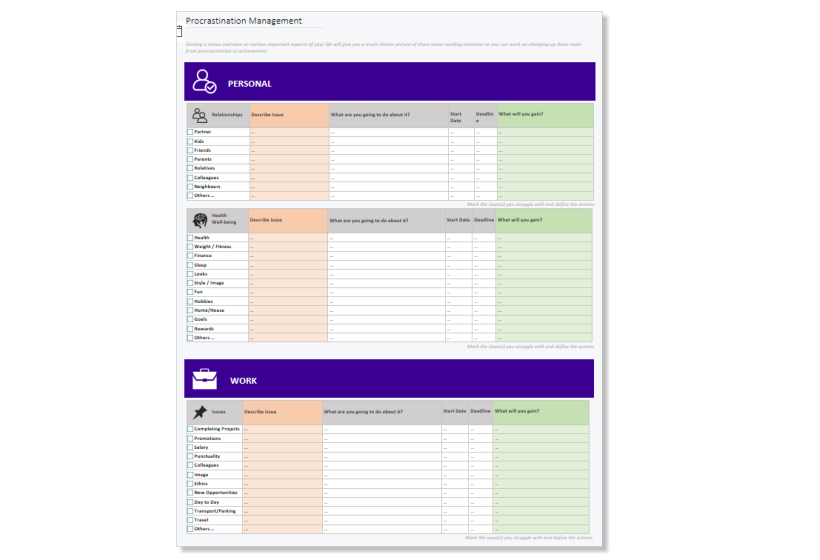
Task: Click Describe Issue header in the Work table
Action: [x=260, y=412]
